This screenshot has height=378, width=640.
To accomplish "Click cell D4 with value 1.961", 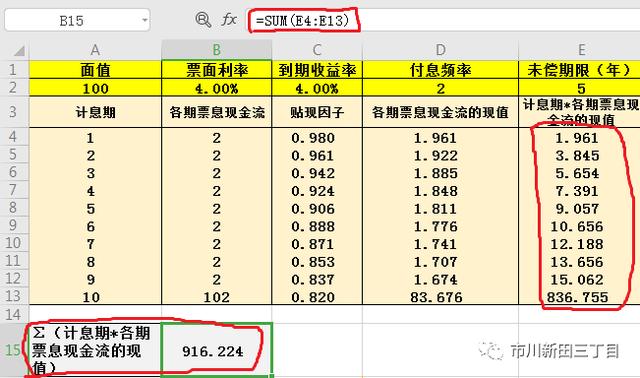I will pyautogui.click(x=440, y=138).
